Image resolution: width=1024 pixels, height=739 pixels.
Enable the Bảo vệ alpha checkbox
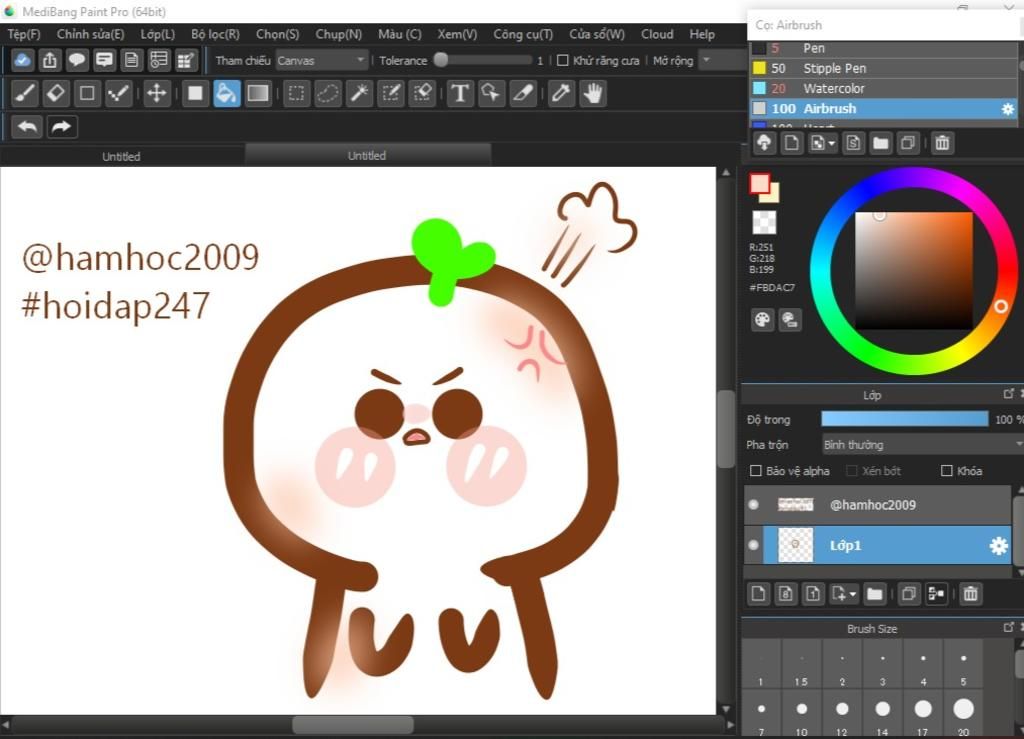coord(756,471)
